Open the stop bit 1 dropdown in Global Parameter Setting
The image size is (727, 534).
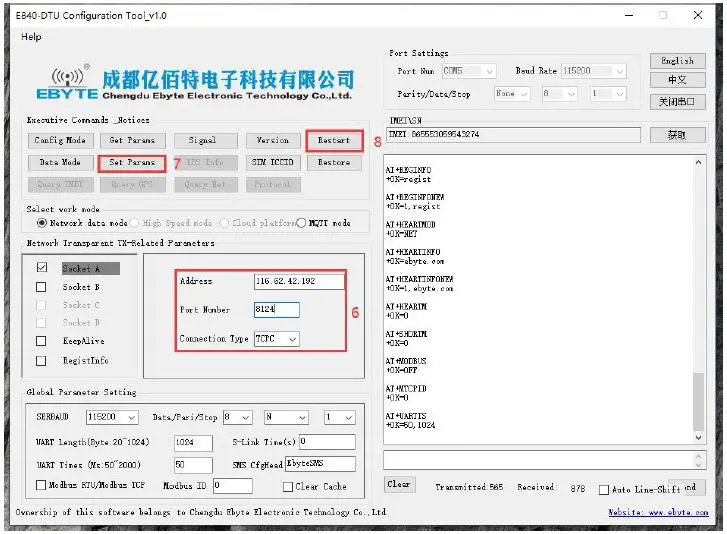click(340, 417)
